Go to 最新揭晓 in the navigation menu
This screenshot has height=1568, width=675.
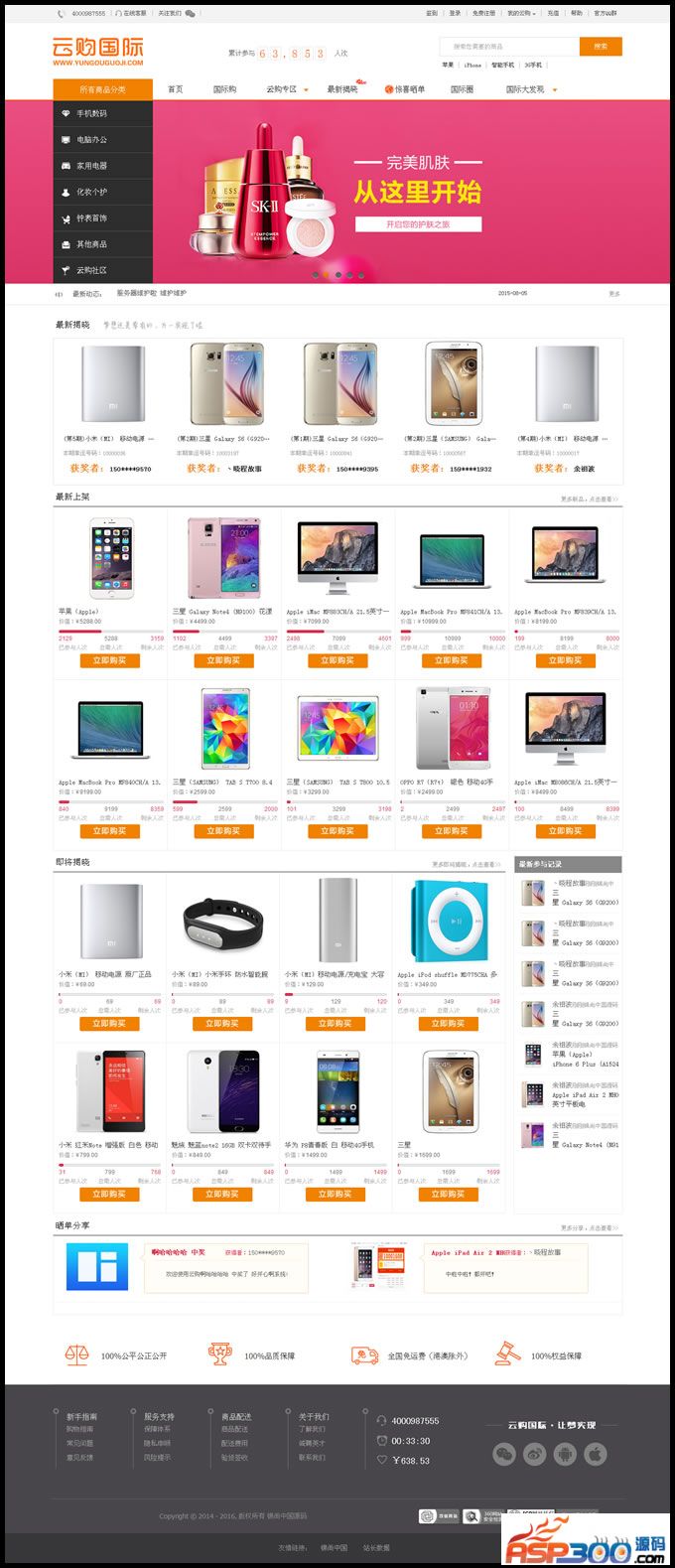(x=342, y=89)
